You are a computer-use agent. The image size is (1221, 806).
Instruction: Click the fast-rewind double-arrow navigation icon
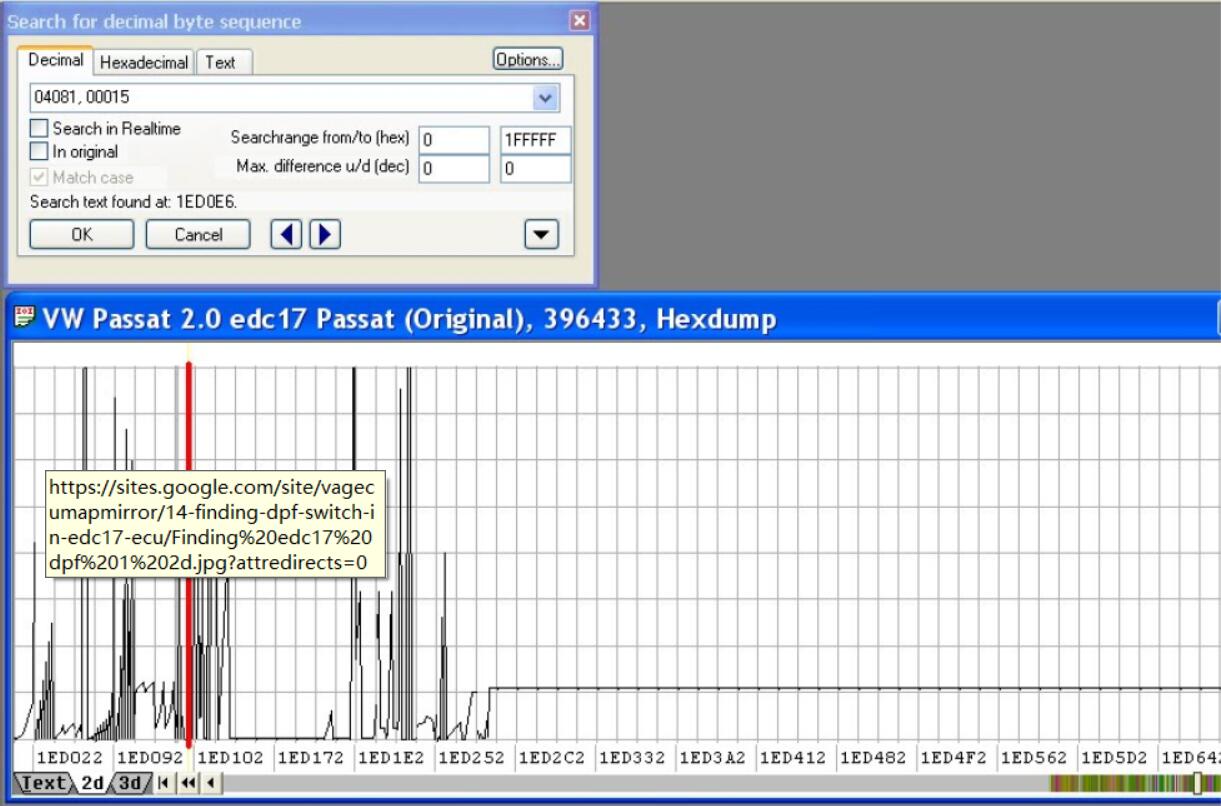coord(186,784)
